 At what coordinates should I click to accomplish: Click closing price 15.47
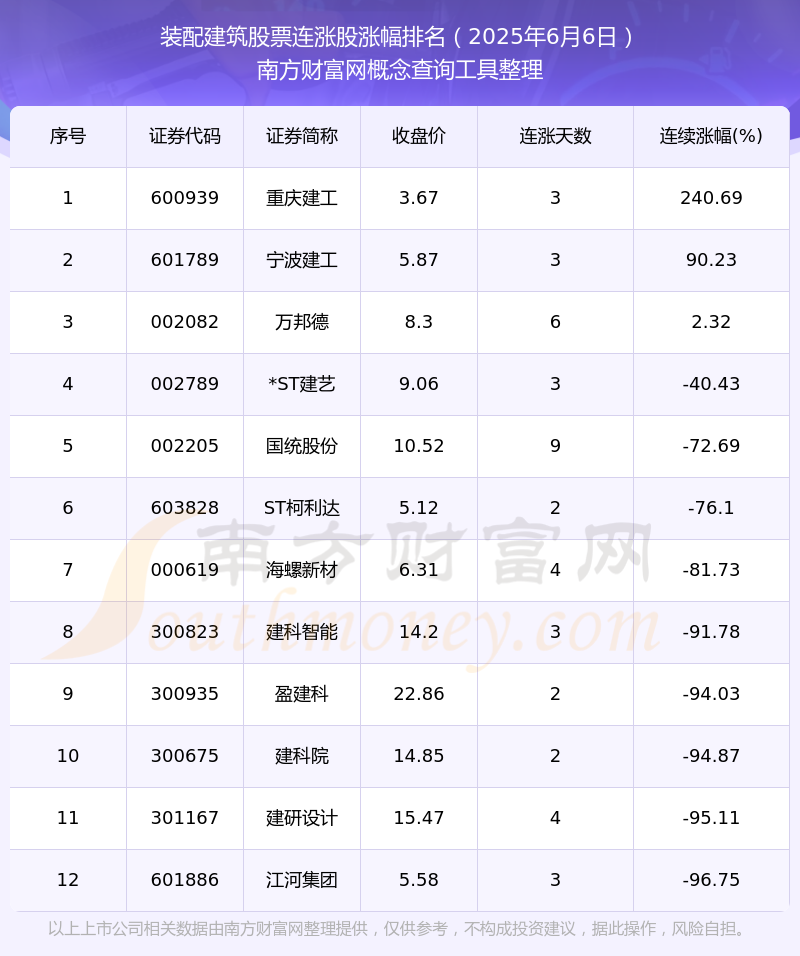[419, 818]
